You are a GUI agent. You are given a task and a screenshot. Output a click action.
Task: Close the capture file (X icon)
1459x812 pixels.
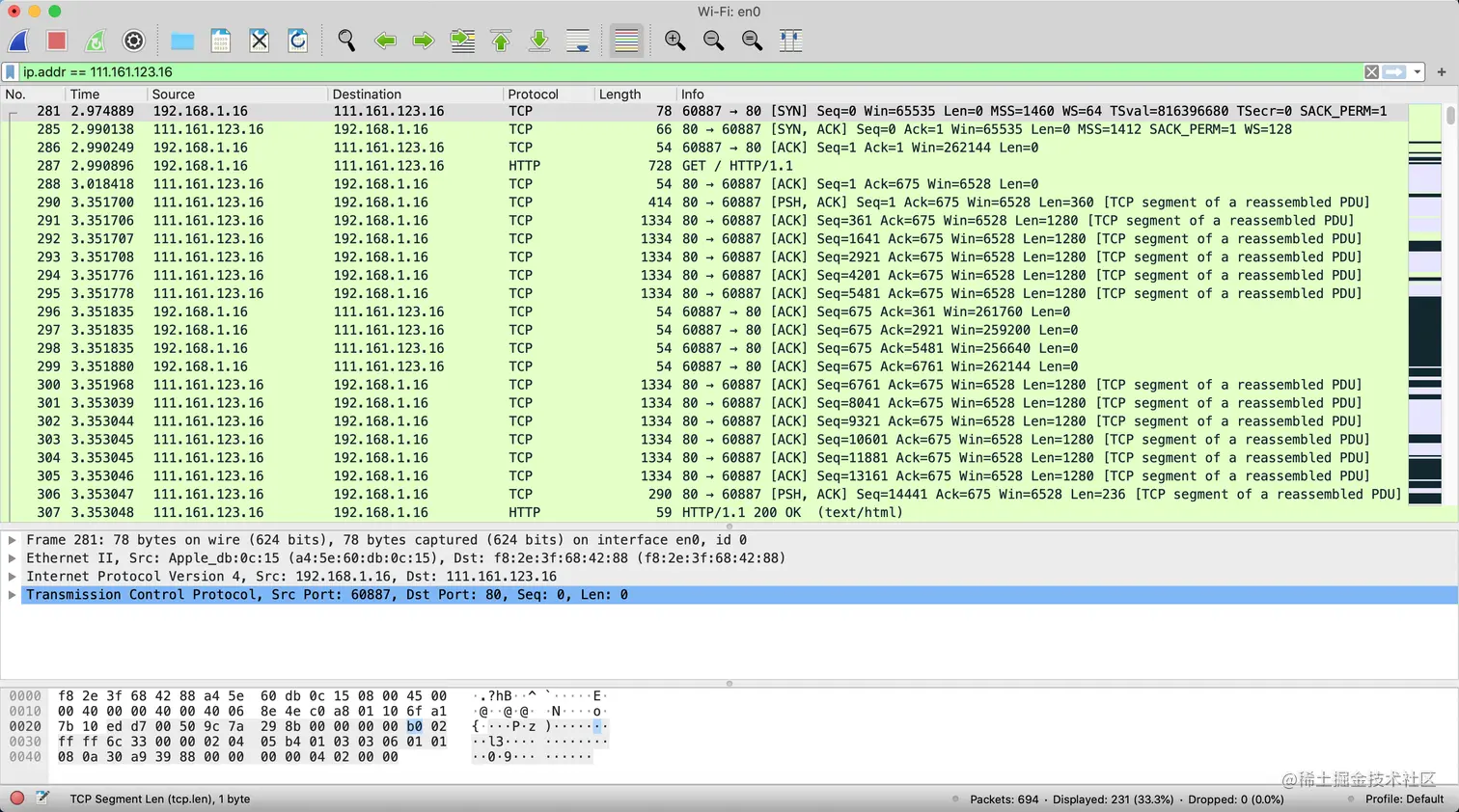260,41
